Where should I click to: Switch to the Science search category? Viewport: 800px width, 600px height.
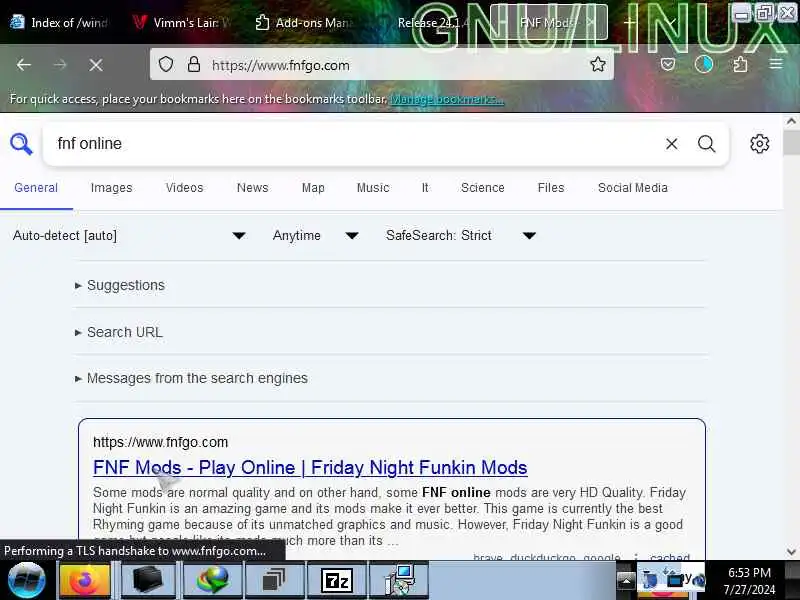tap(483, 188)
